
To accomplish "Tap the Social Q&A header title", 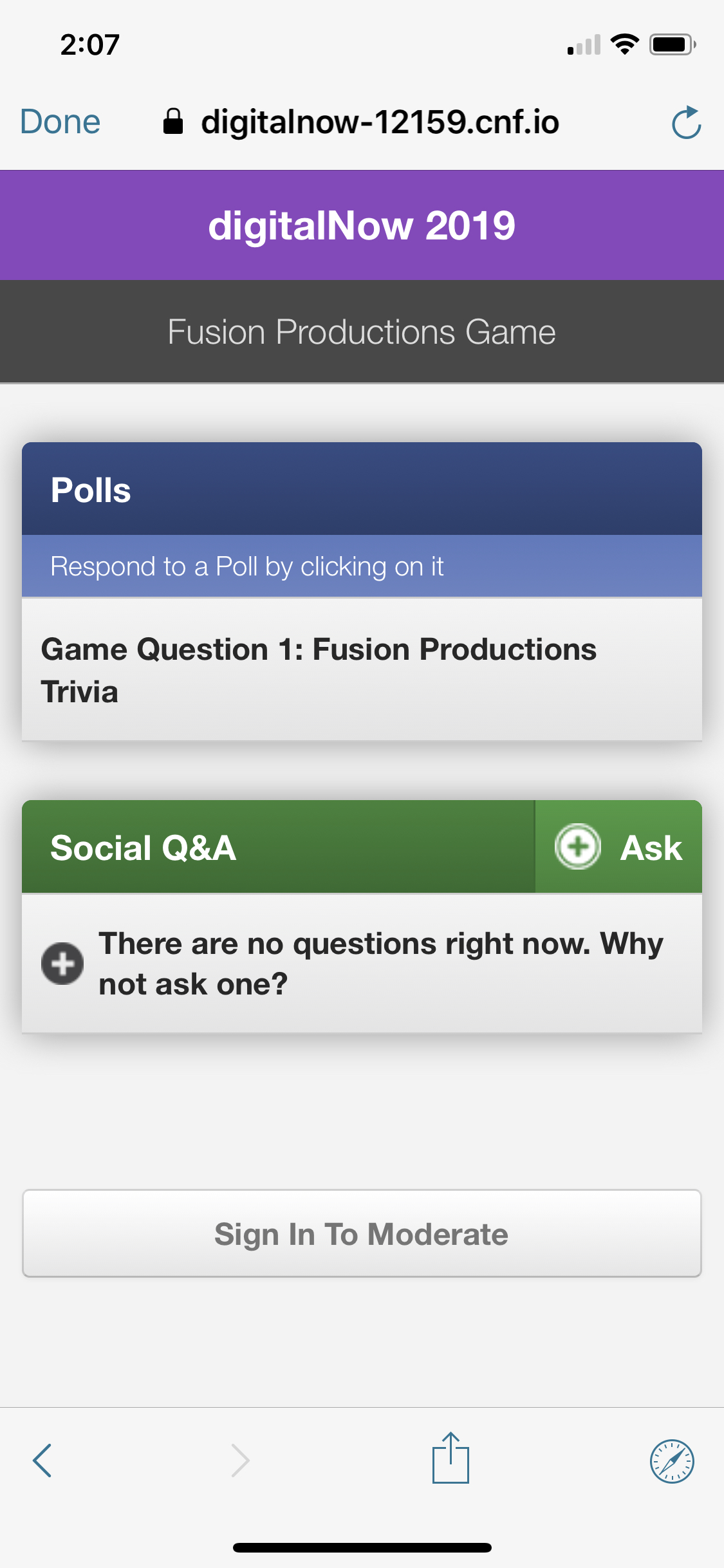I will click(144, 848).
